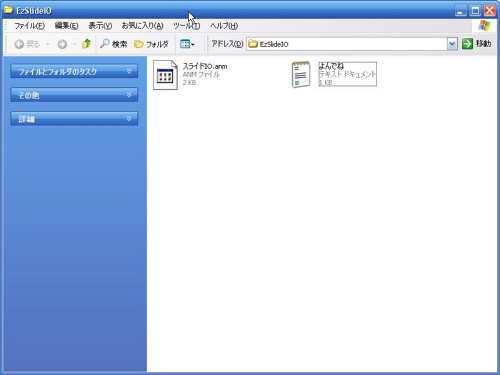
Task: Select the スライドIO.anm file icon
Action: point(165,75)
